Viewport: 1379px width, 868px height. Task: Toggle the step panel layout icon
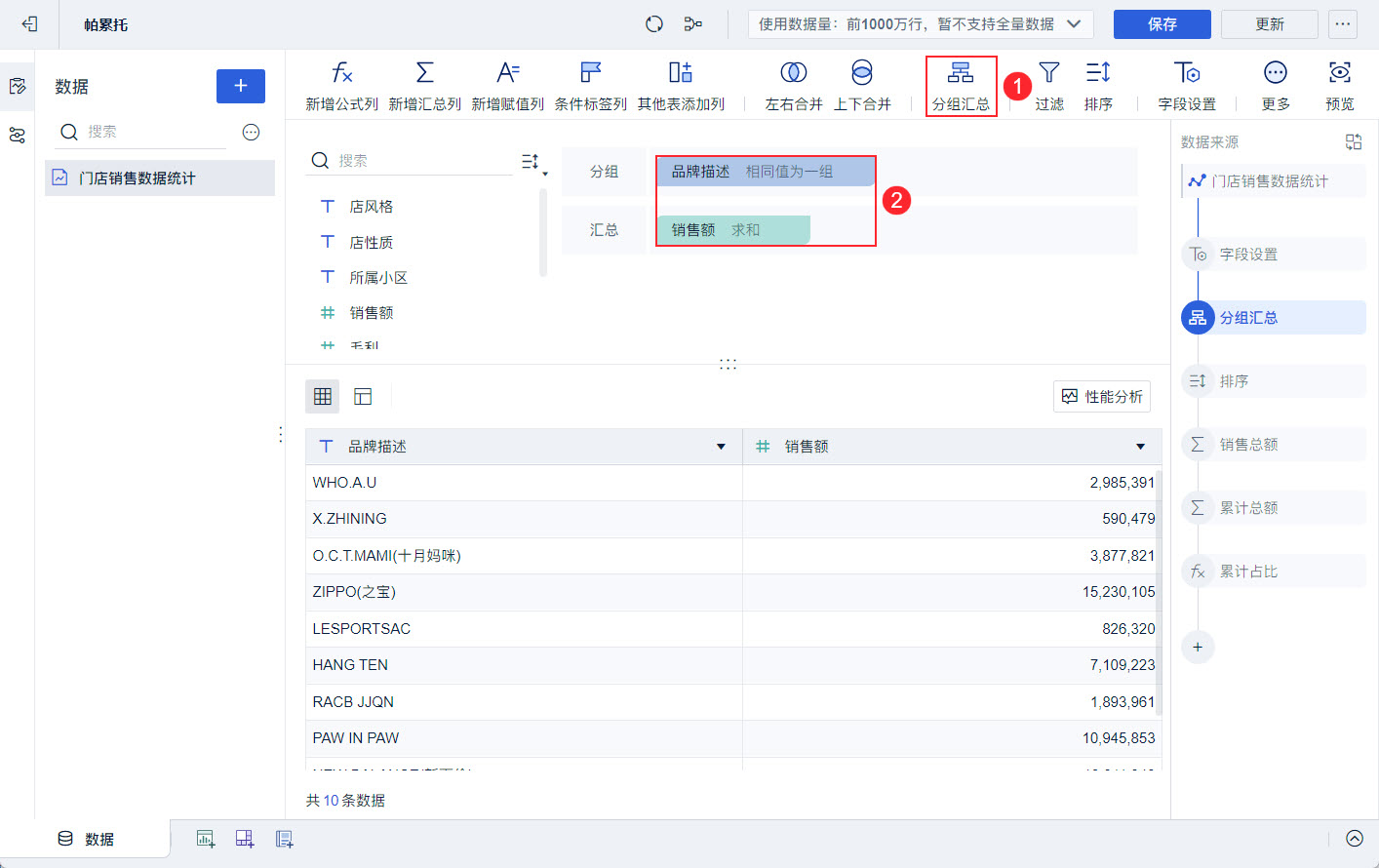coord(1354,142)
